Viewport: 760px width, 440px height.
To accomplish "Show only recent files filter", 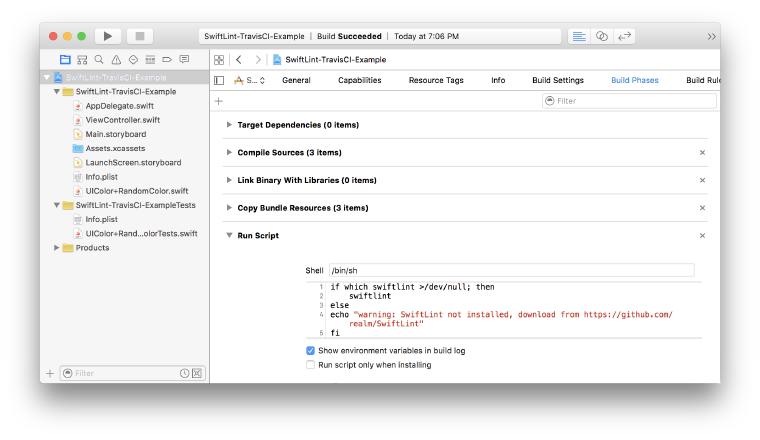I will (184, 373).
